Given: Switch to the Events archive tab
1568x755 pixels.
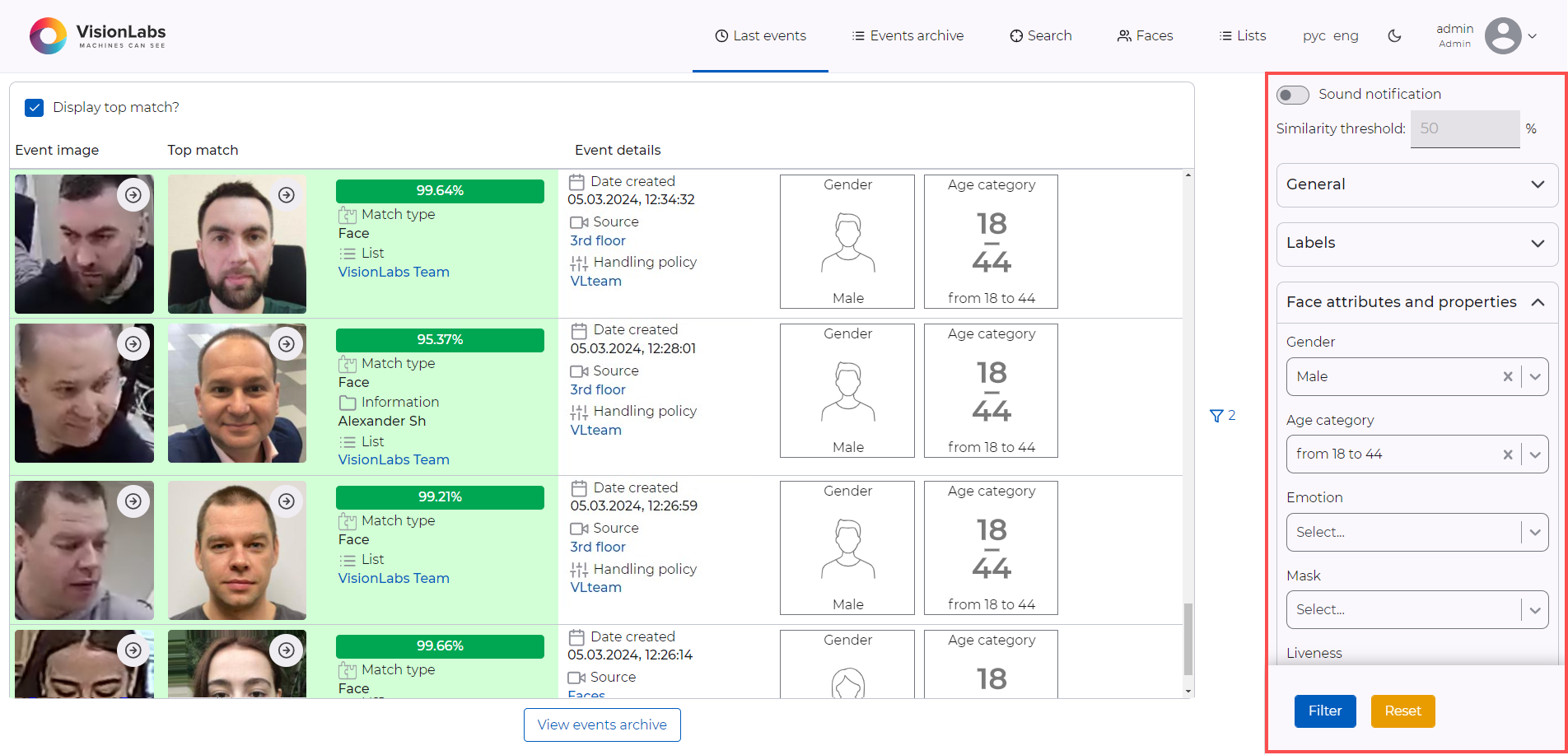Looking at the screenshot, I should click(907, 35).
